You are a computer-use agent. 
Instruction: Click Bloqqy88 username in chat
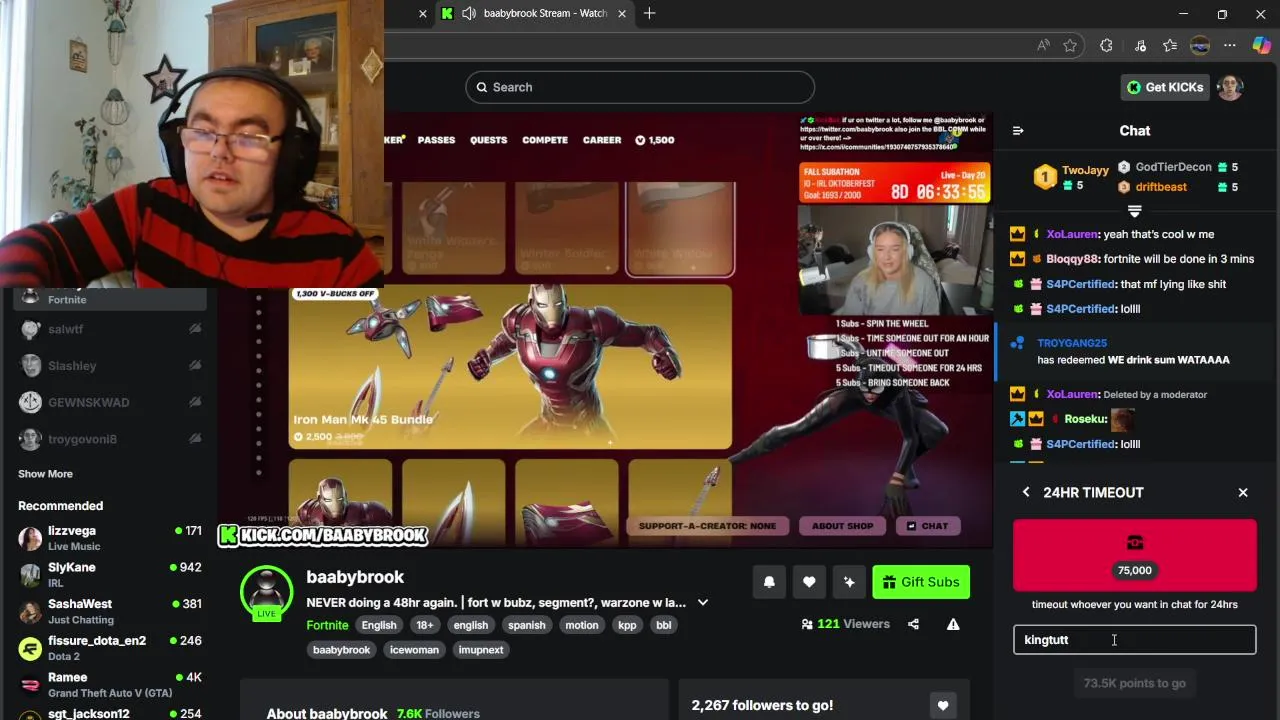click(x=1072, y=259)
